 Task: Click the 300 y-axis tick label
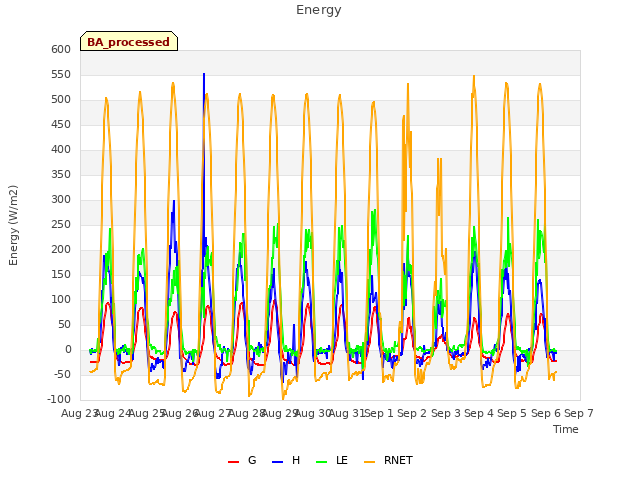pos(61,200)
